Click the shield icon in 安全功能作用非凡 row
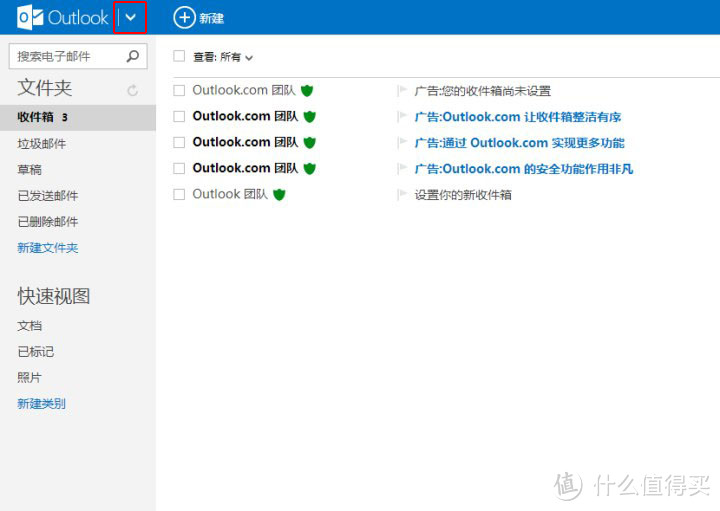Viewport: 720px width, 511px height. tap(310, 168)
